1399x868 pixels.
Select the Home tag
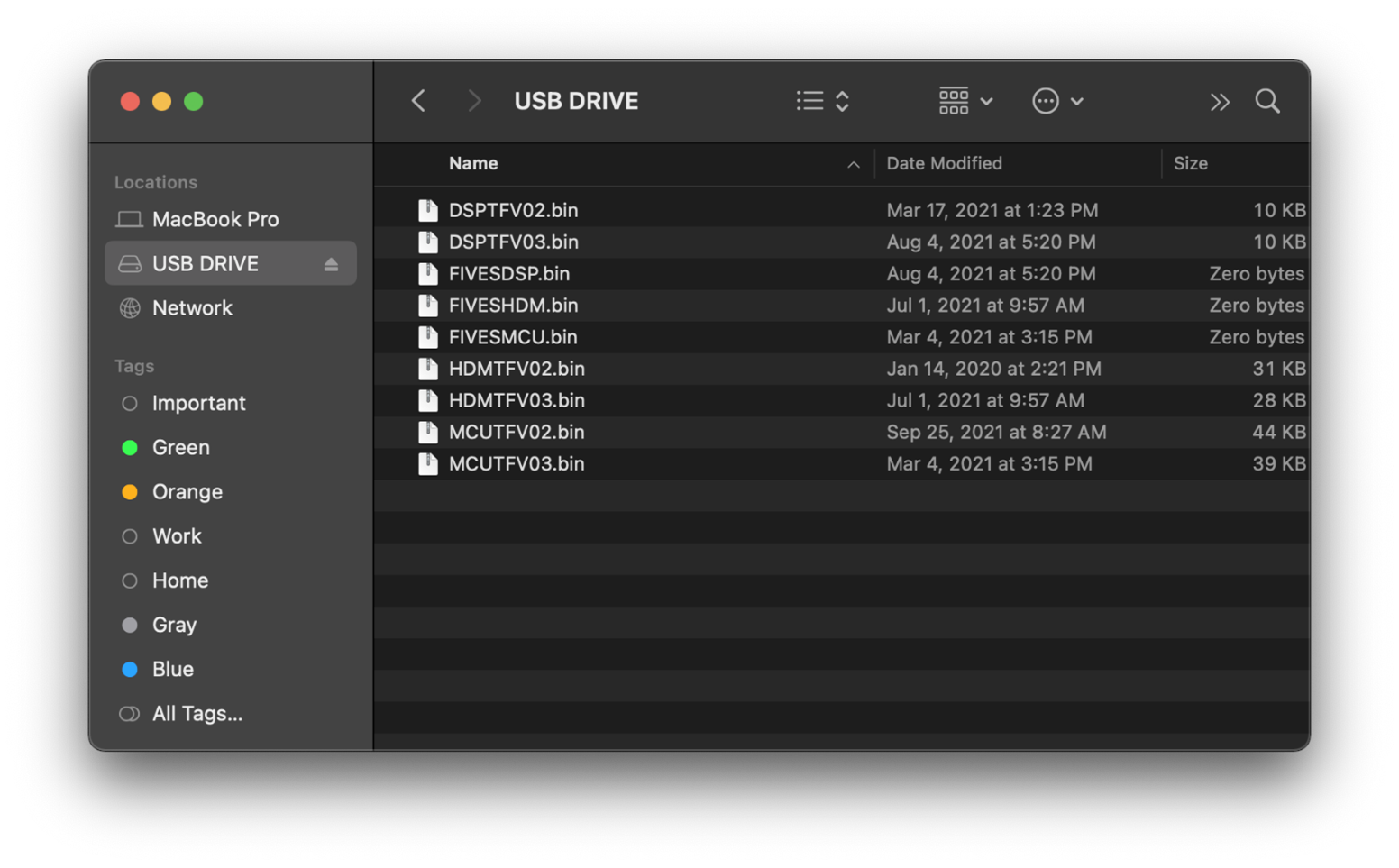[x=231, y=580]
